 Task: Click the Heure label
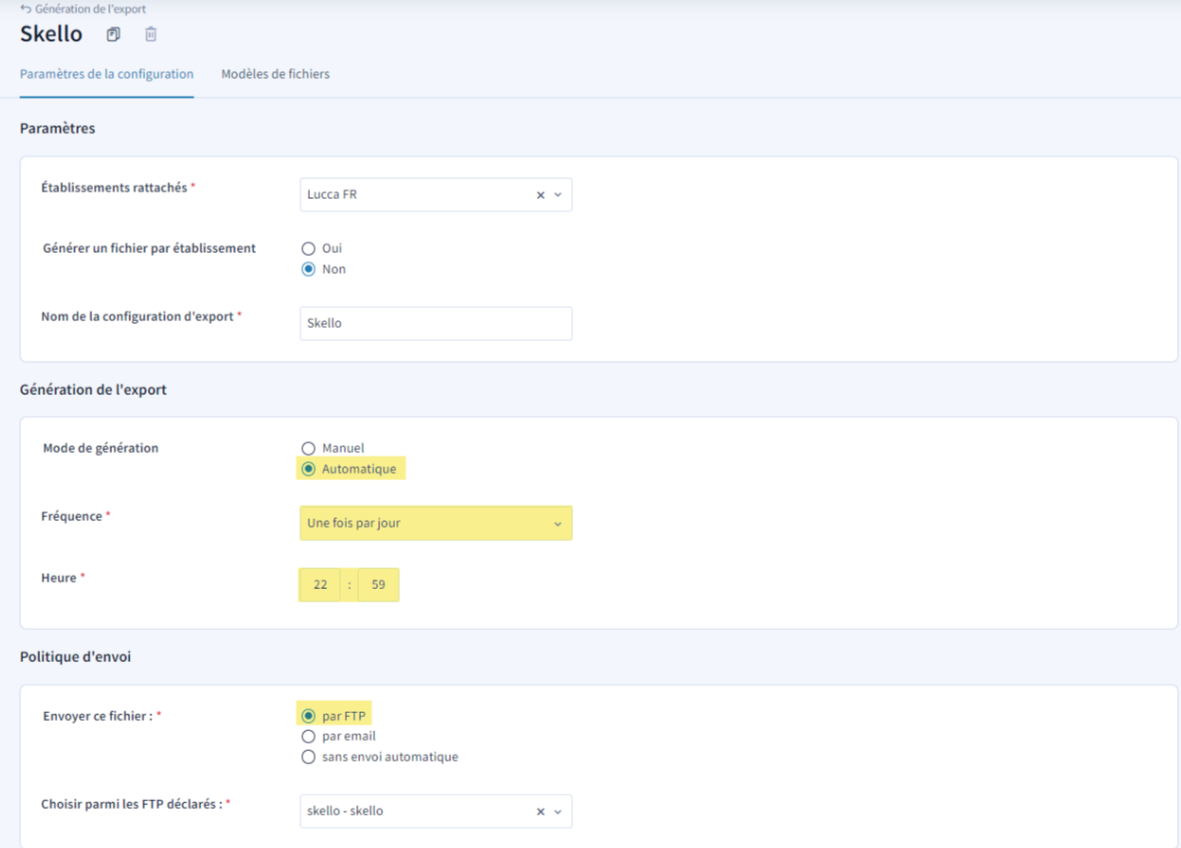(x=59, y=578)
